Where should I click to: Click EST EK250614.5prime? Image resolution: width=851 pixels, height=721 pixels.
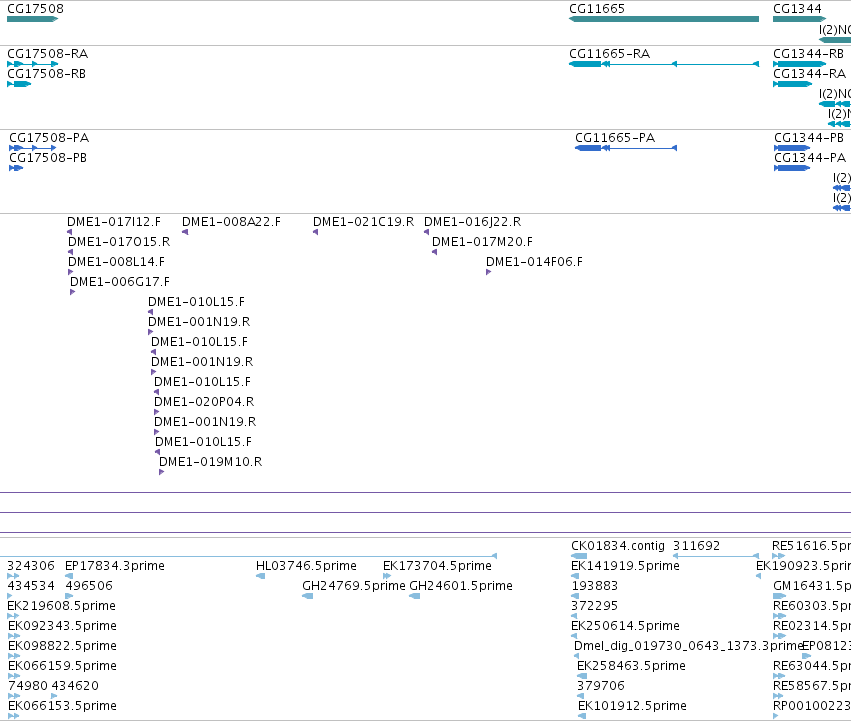point(574,636)
